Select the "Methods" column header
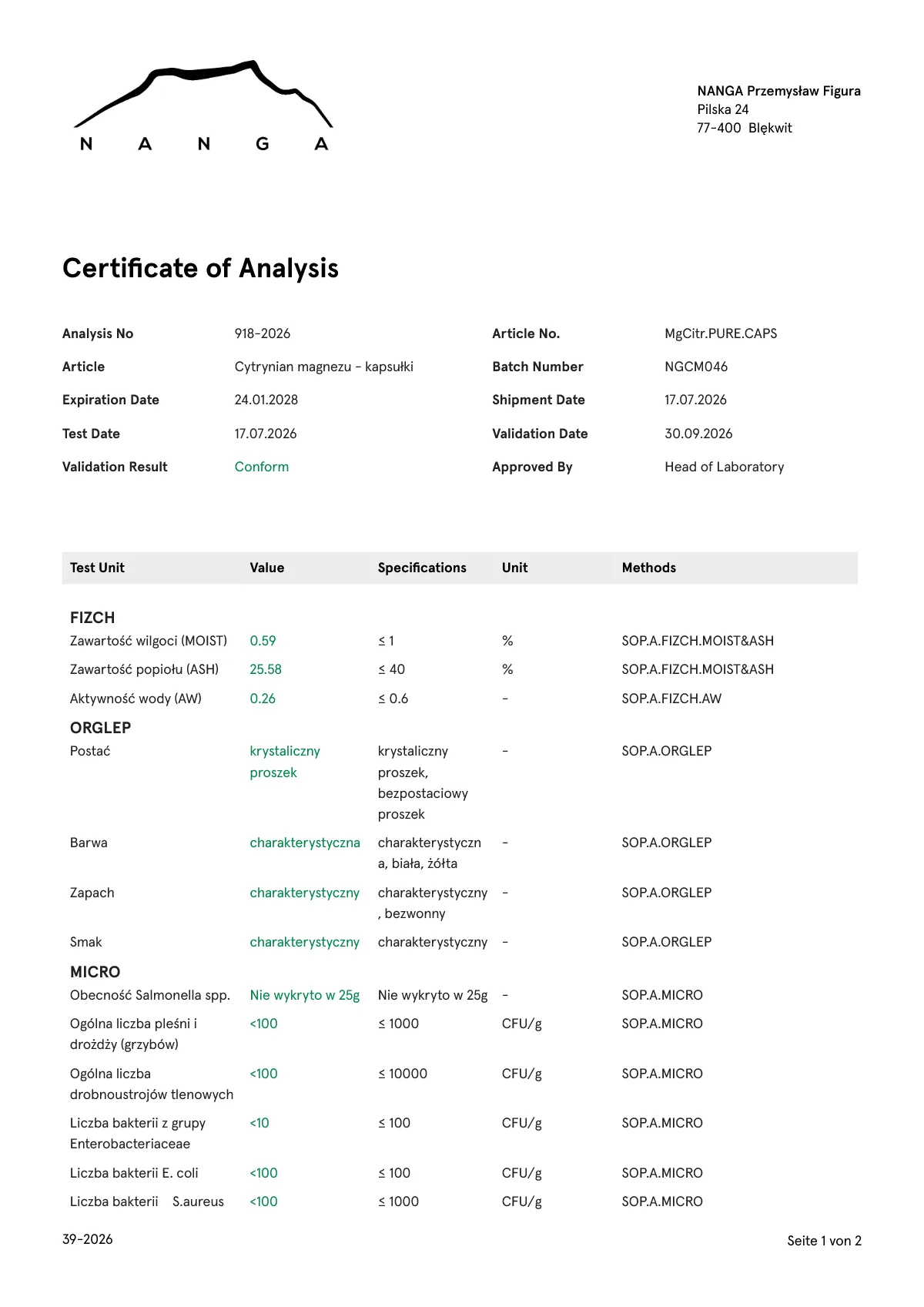The height and width of the screenshot is (1307, 924). coord(649,568)
